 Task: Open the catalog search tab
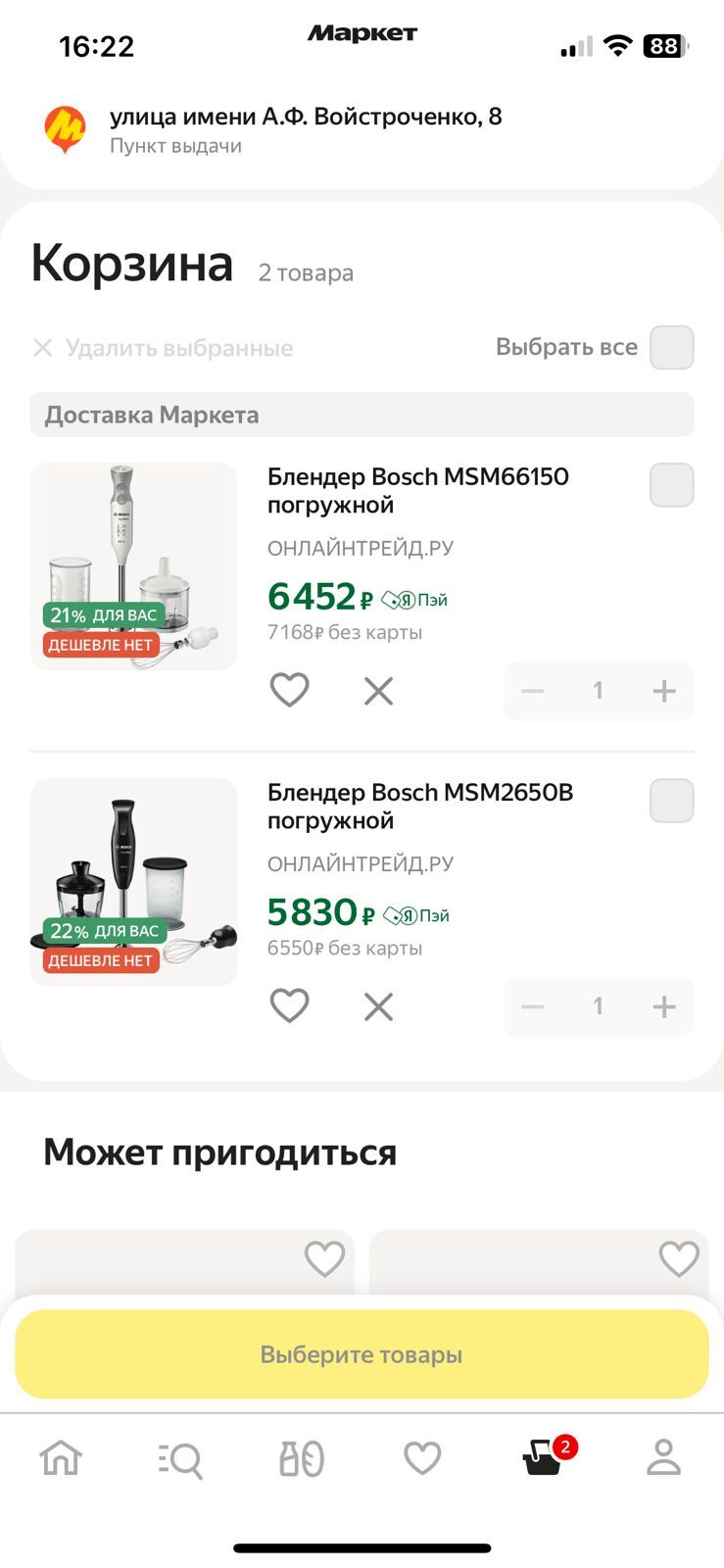click(x=181, y=1459)
